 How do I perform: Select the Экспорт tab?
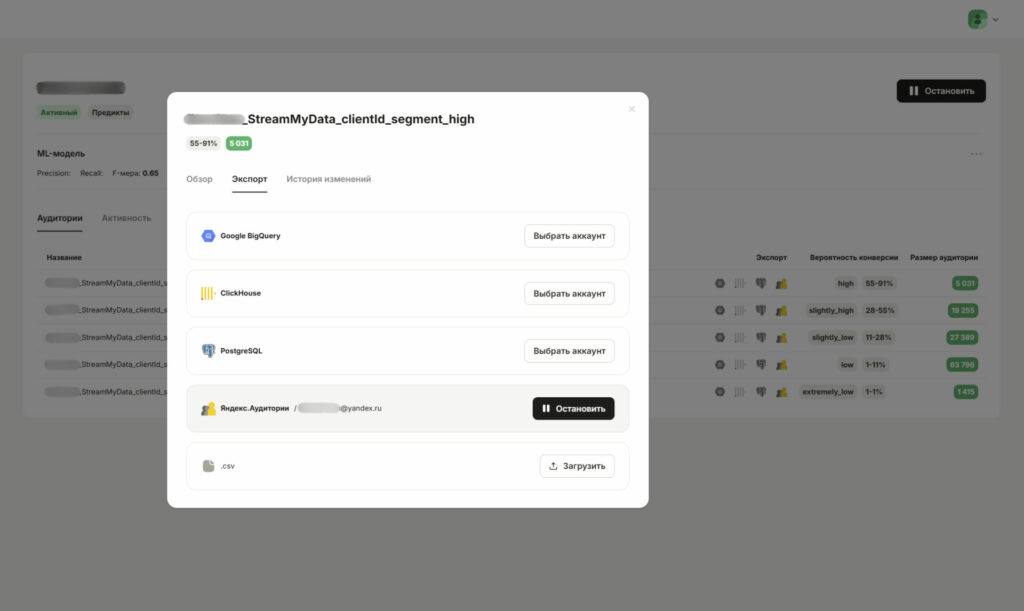249,179
